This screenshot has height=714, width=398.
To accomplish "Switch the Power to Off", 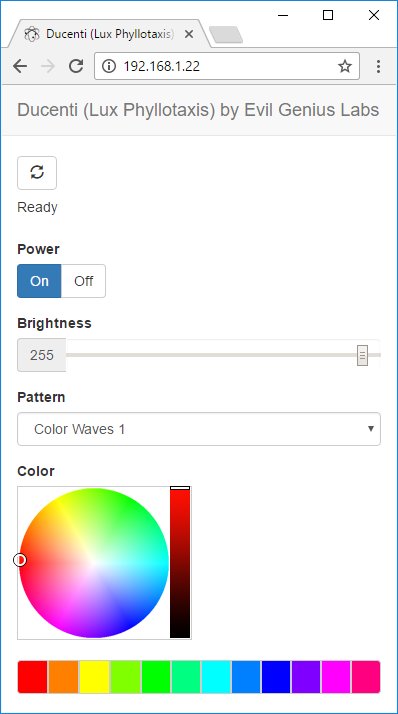I will point(83,281).
